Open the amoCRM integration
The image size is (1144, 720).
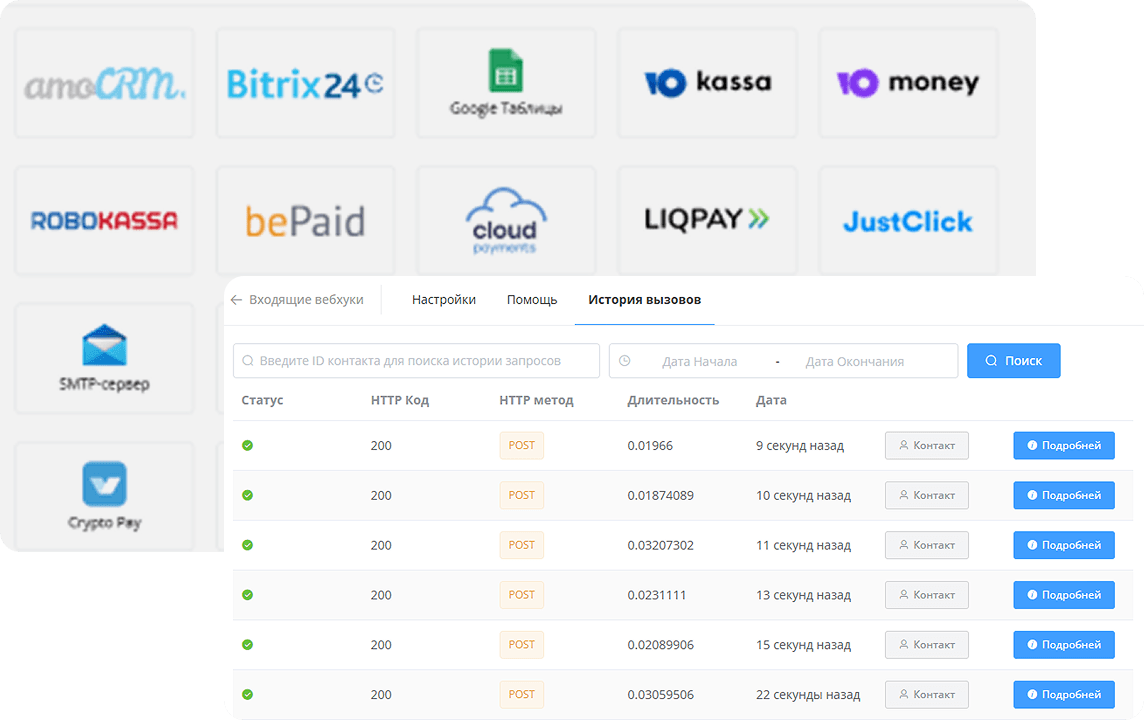click(x=104, y=83)
